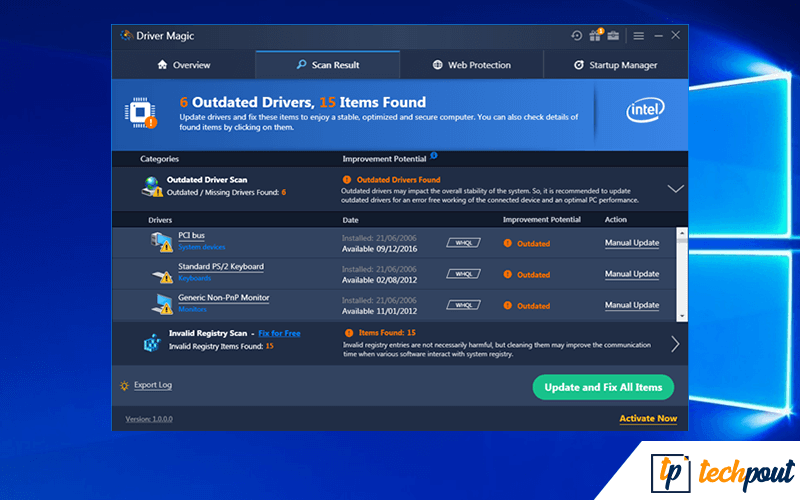Minimize the Driver Magic window
800x500 pixels.
point(658,36)
